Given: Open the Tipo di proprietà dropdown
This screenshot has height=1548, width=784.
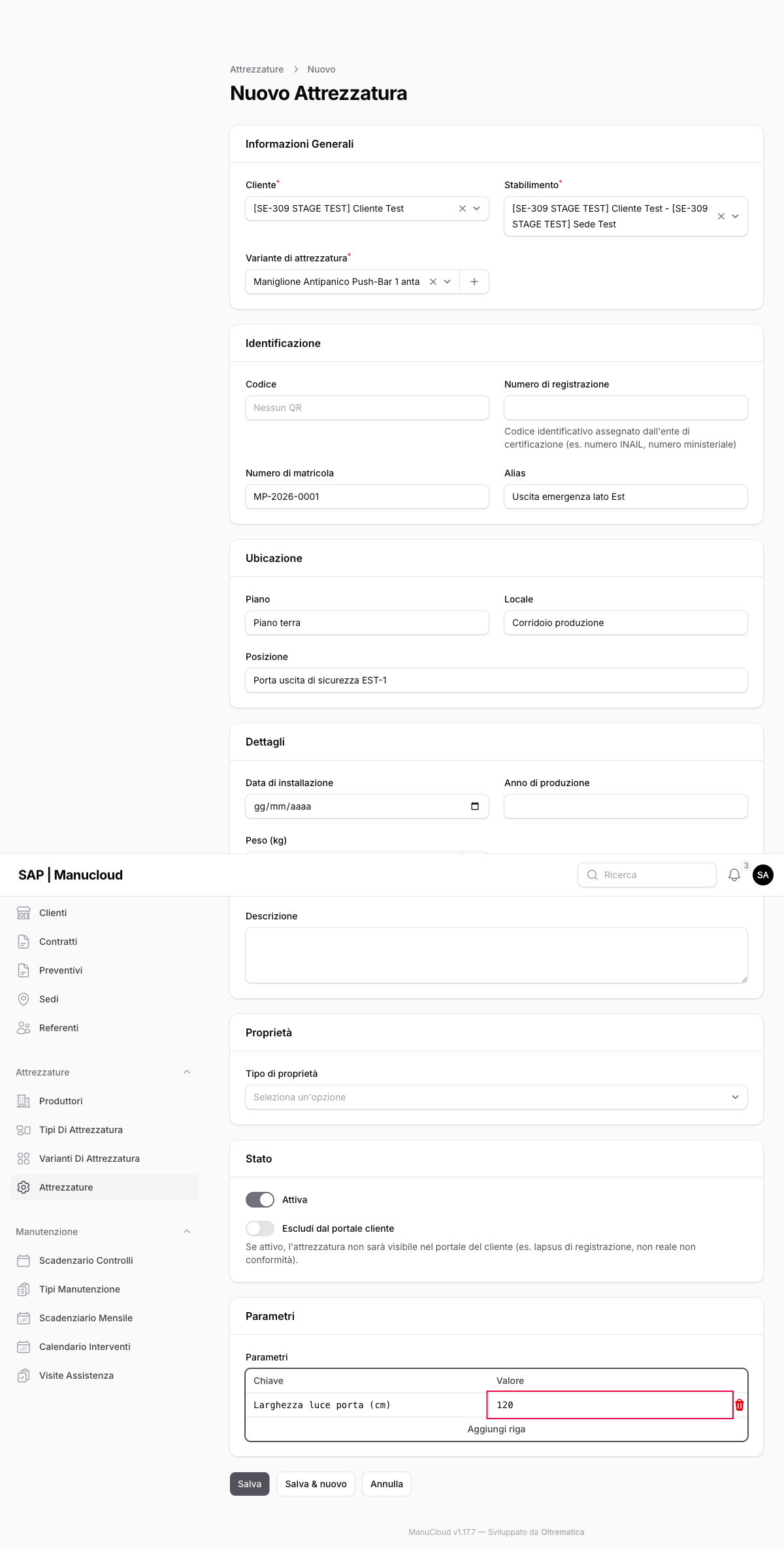Looking at the screenshot, I should (497, 1097).
